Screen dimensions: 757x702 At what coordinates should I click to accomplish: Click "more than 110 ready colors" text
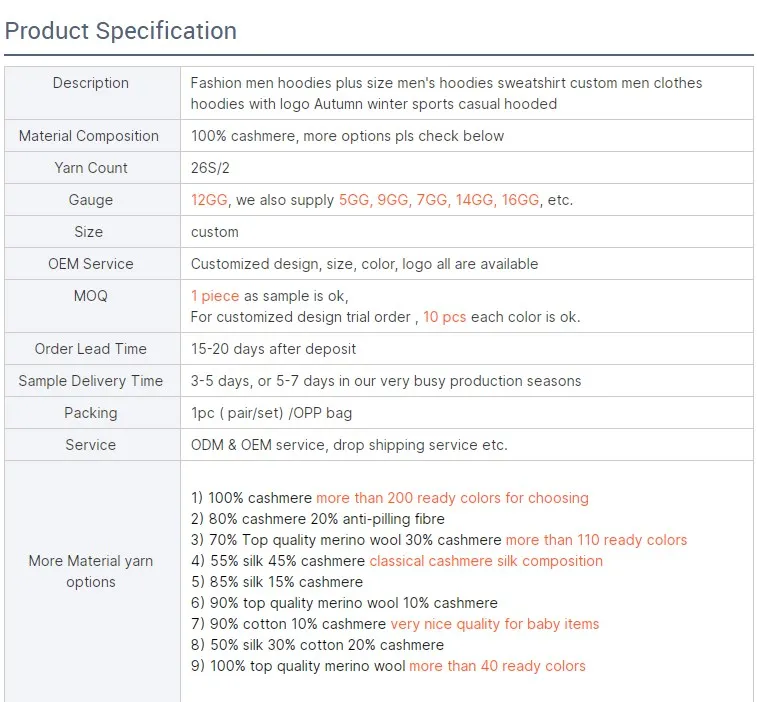pyautogui.click(x=596, y=540)
